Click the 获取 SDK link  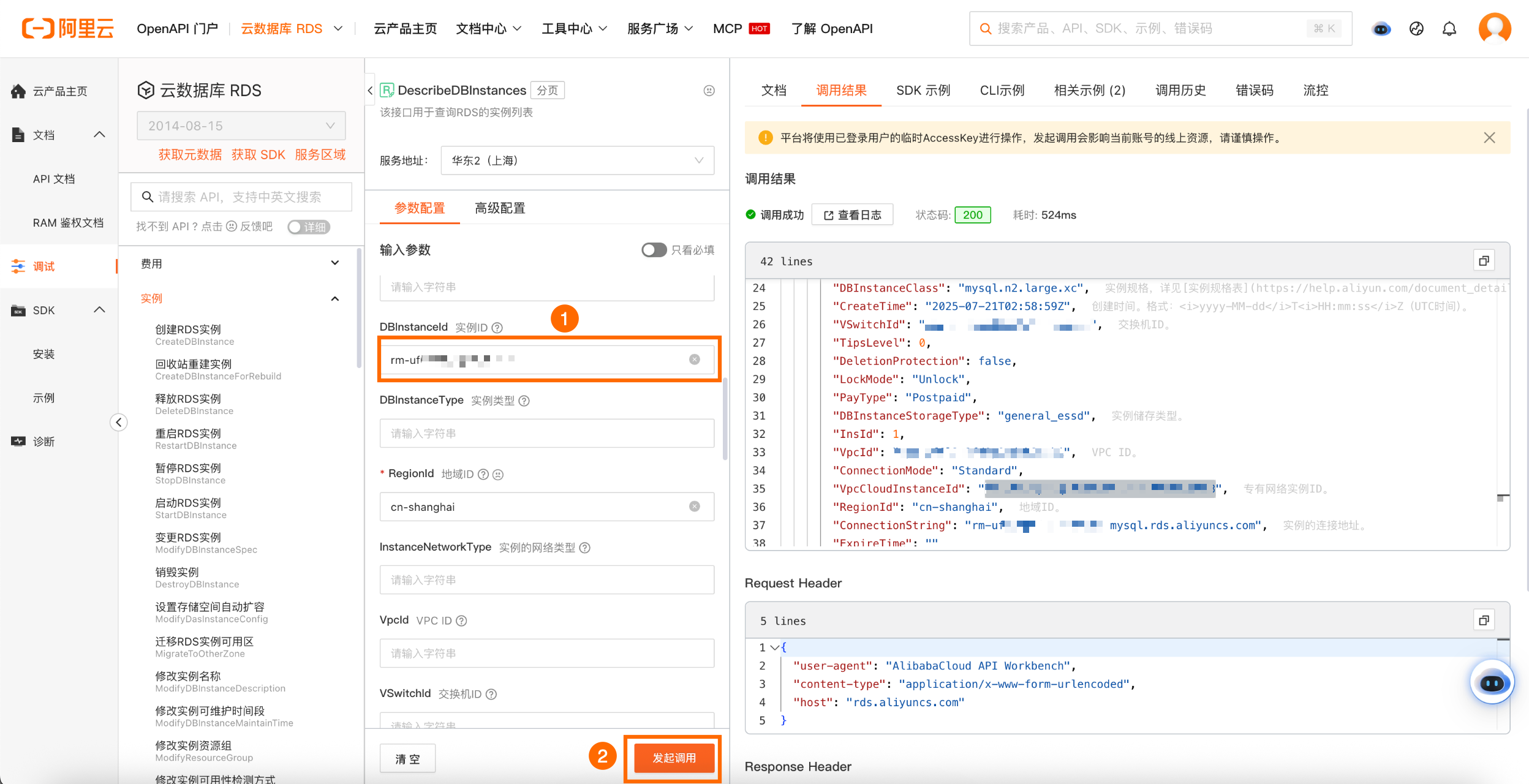[259, 155]
